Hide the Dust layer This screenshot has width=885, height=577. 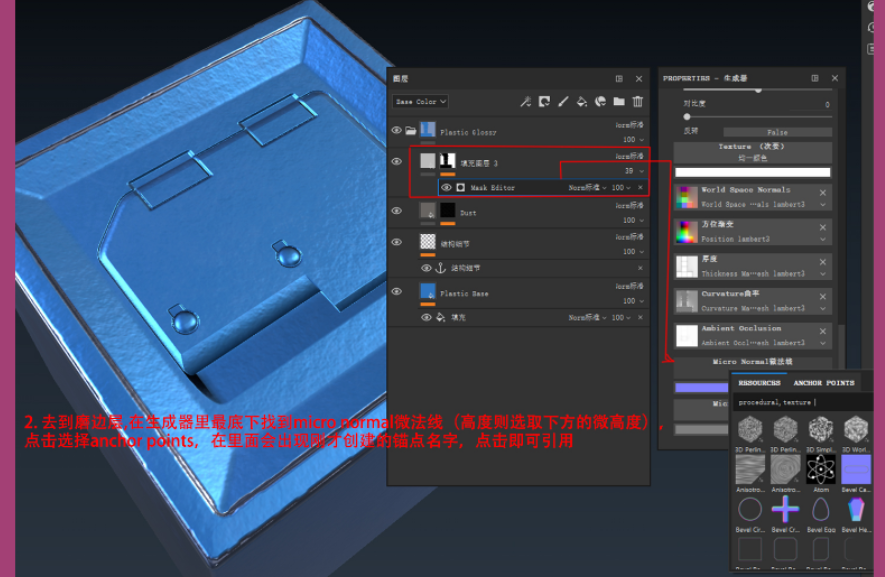pos(397,211)
